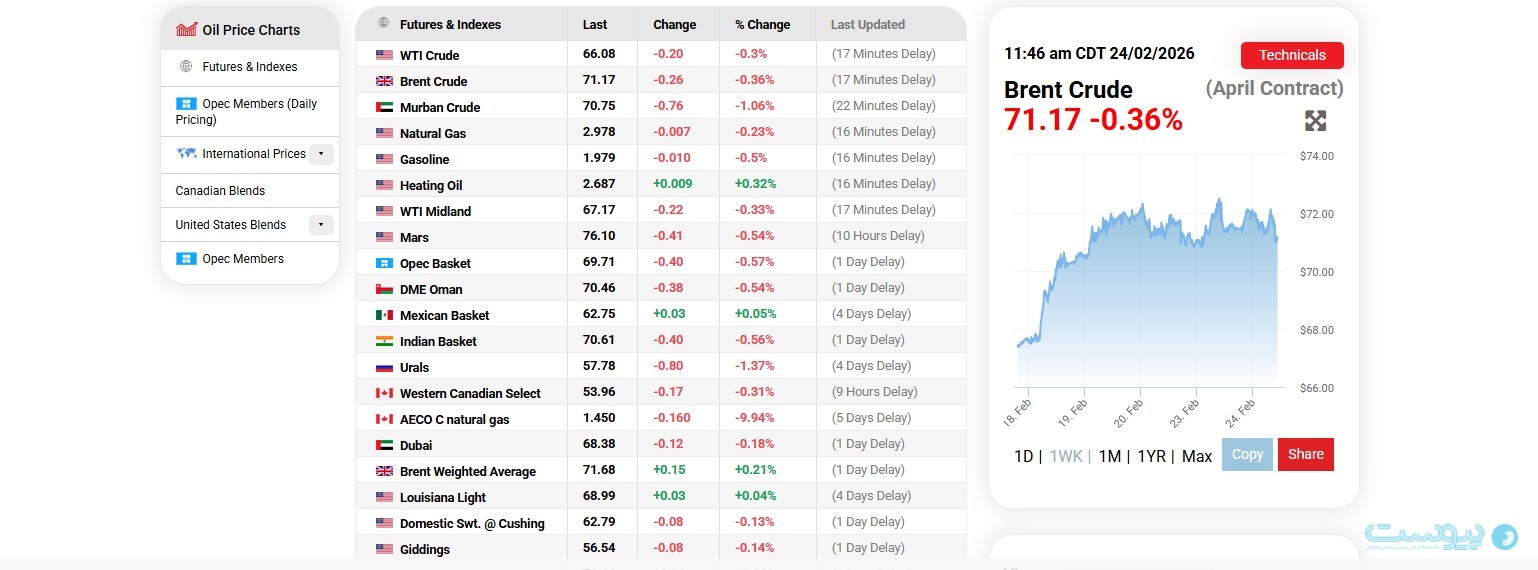This screenshot has height=570, width=1538.
Task: Click the Indian flag beside Indian Basket
Action: [x=384, y=341]
